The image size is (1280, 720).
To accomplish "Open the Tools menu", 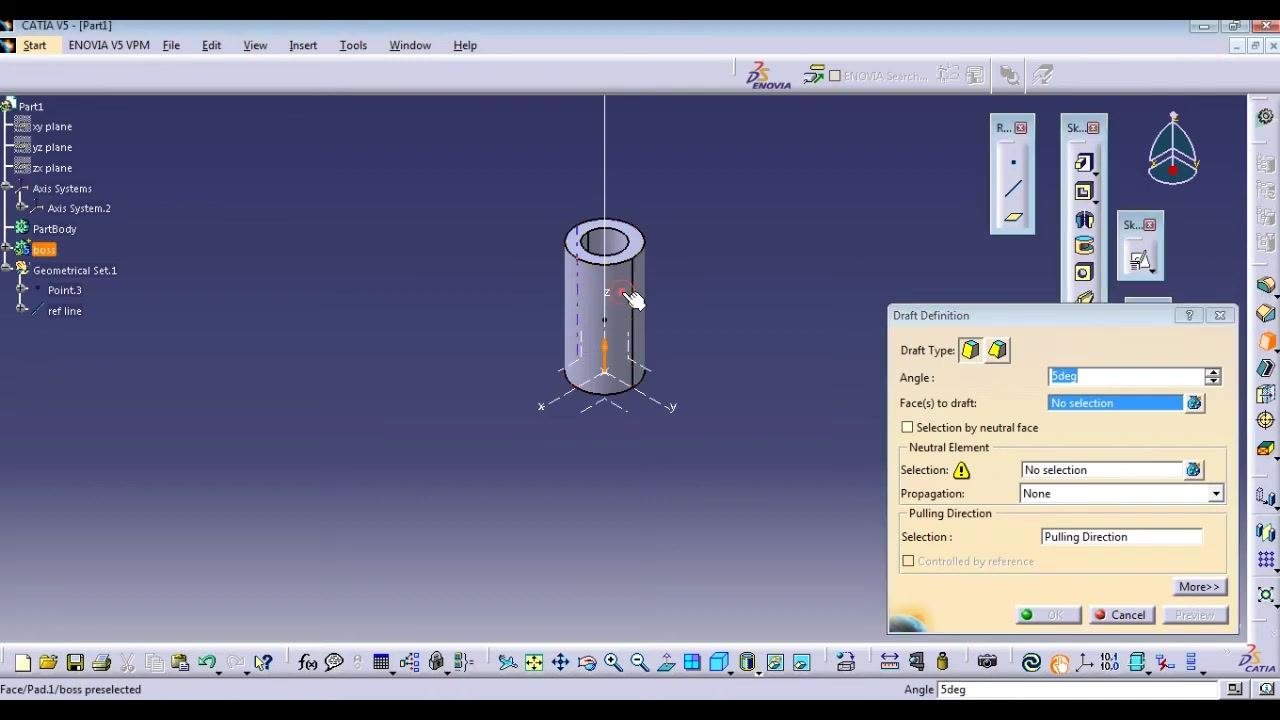I will click(x=353, y=45).
